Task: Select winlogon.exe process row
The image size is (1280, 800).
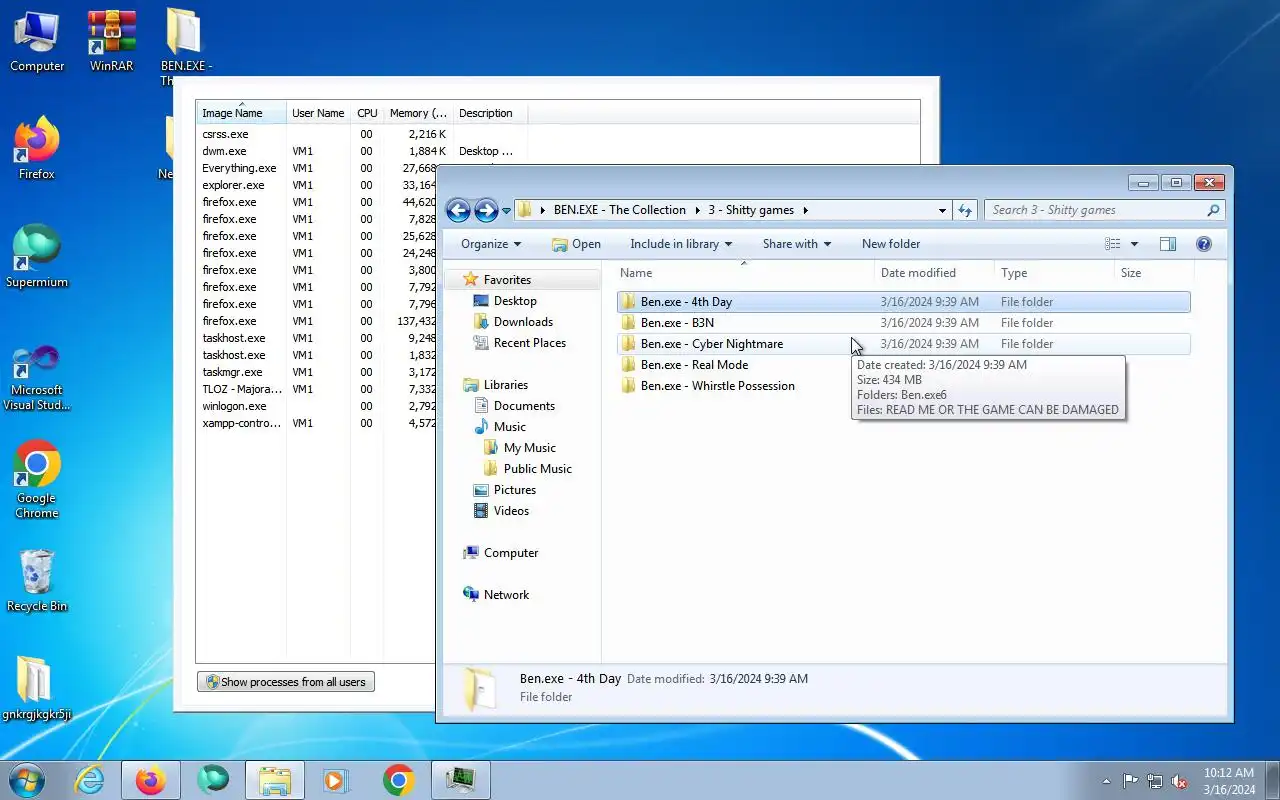Action: [x=318, y=406]
